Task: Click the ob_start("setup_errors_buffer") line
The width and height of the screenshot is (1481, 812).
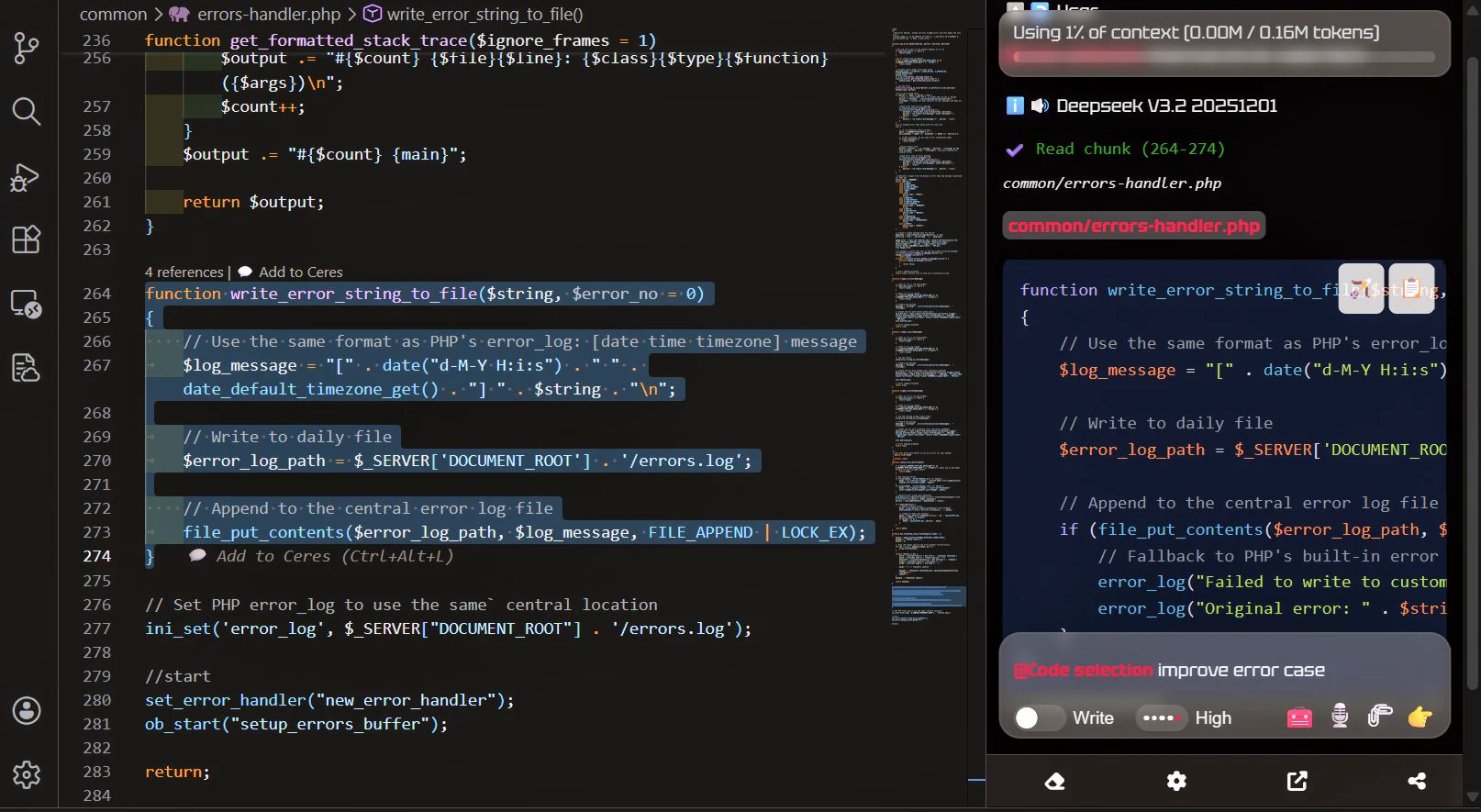Action: pos(296,724)
